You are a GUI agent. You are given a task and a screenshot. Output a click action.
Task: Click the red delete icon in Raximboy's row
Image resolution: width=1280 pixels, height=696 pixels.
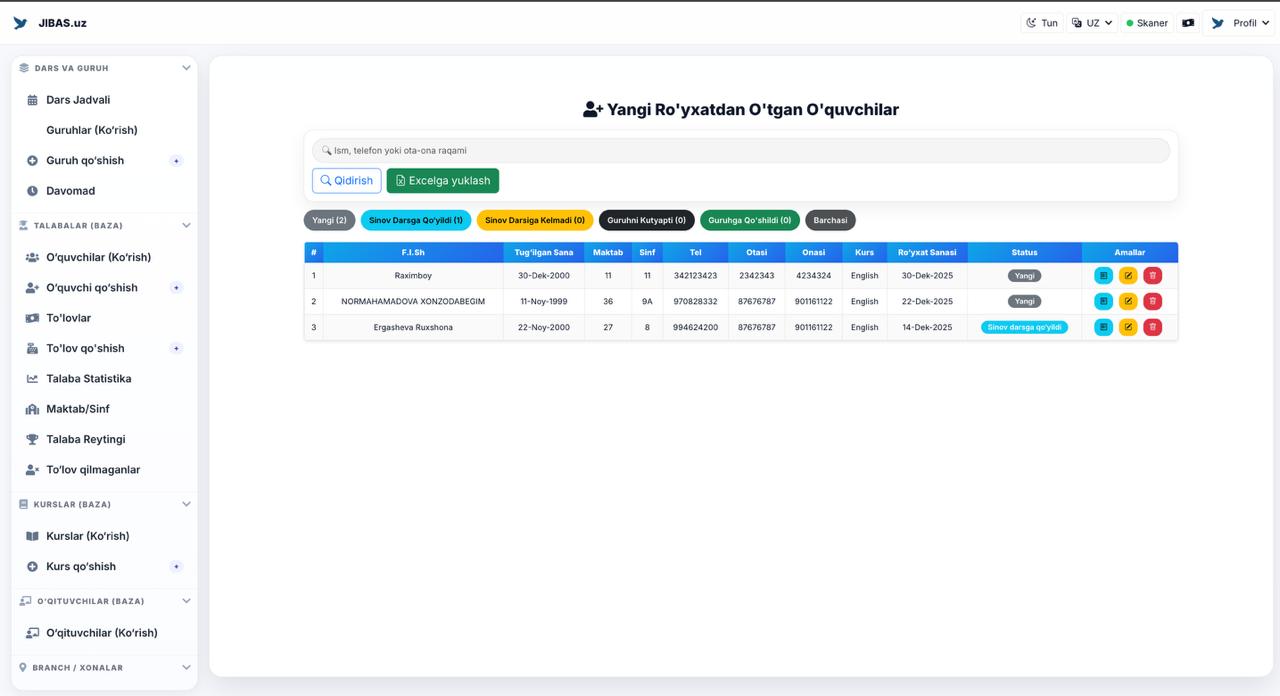(x=1152, y=276)
